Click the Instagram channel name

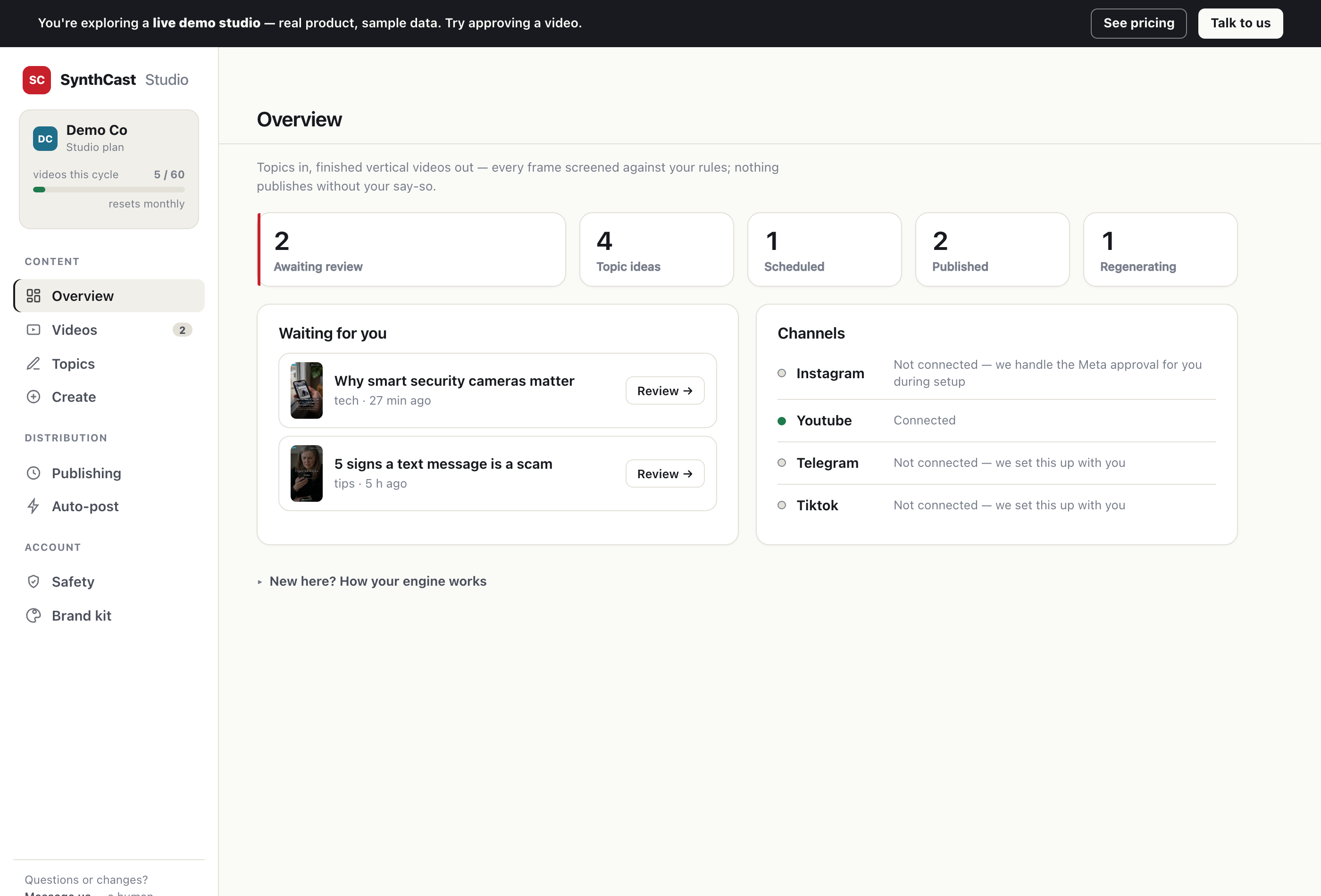(830, 373)
